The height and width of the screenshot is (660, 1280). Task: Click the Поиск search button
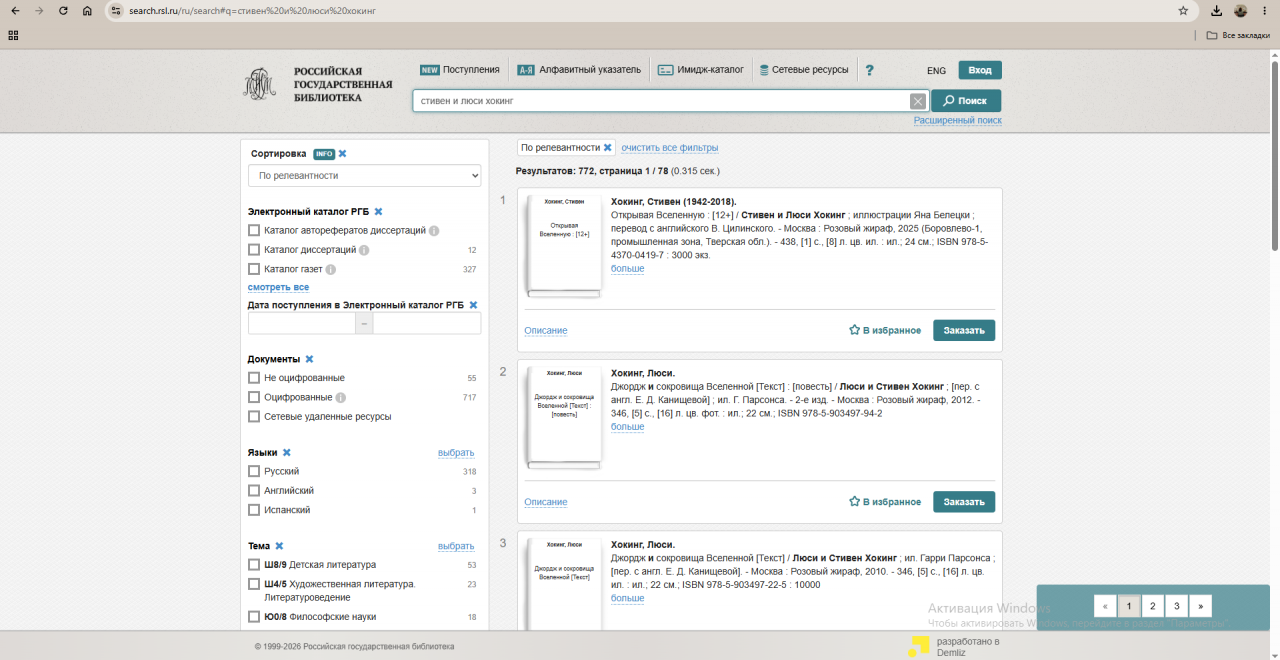pos(966,101)
